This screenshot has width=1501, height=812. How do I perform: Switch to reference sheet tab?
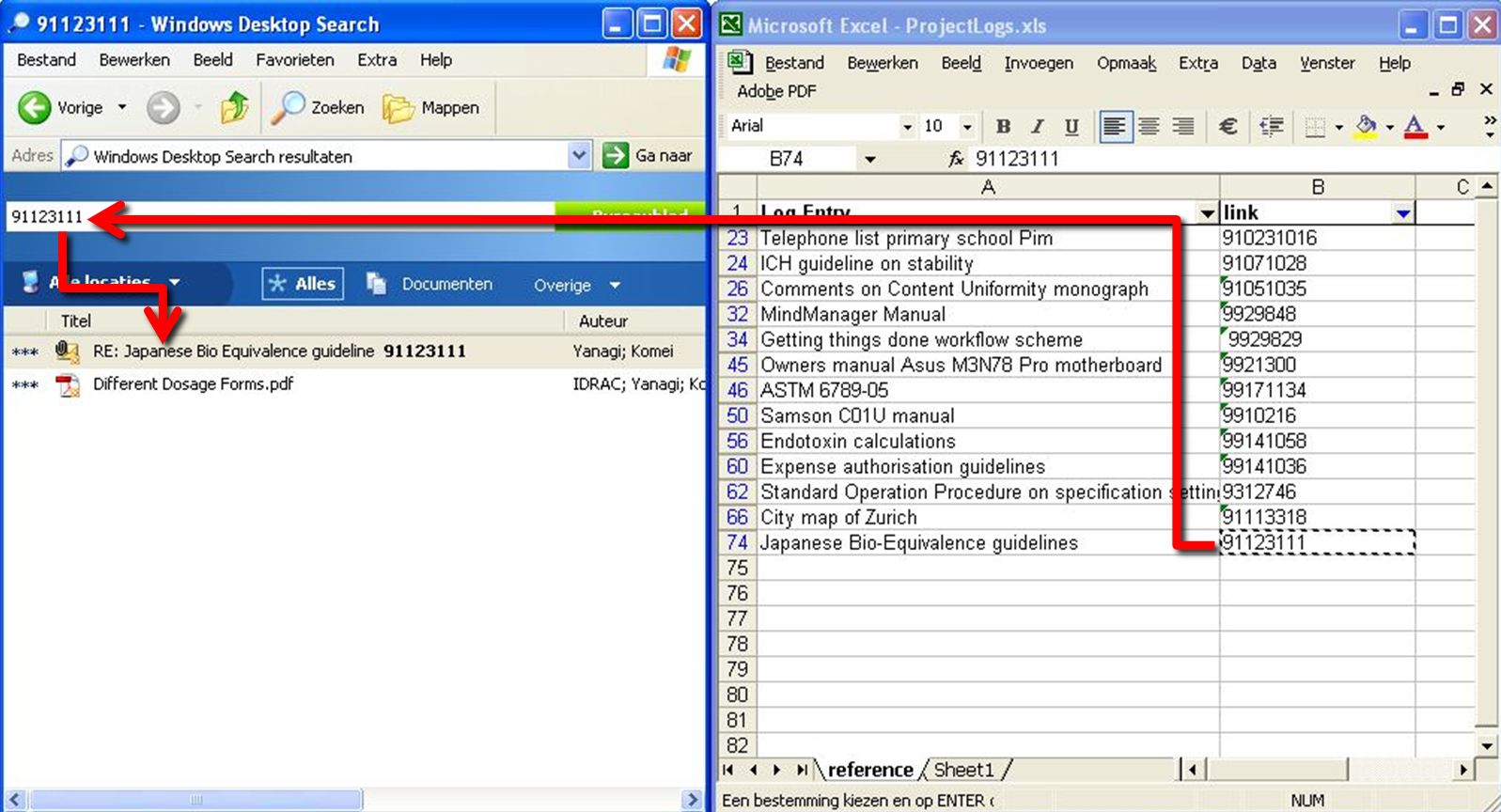tap(870, 770)
